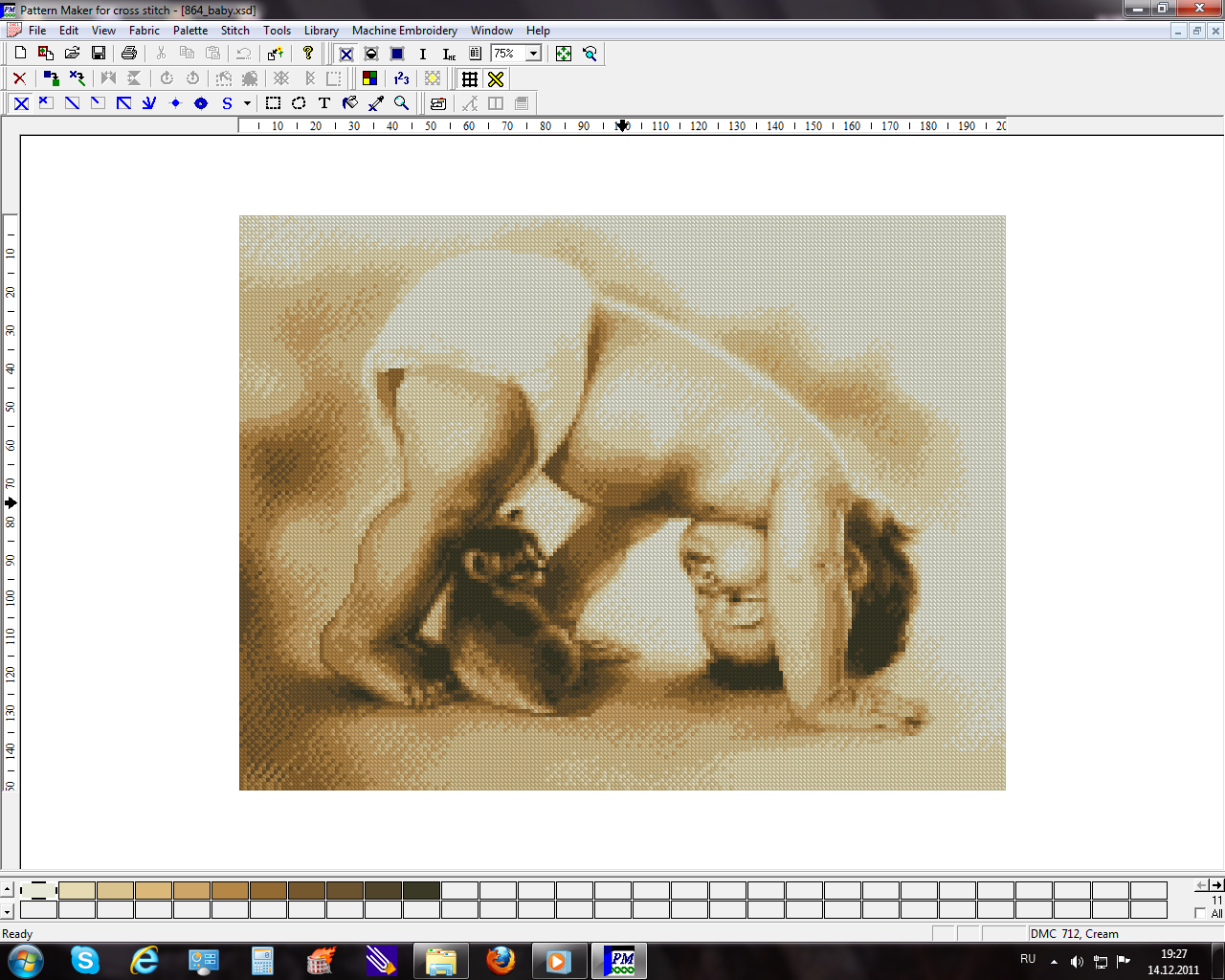The height and width of the screenshot is (980, 1225).
Task: Enable the All checkbox beside palette
Action: [x=1200, y=913]
